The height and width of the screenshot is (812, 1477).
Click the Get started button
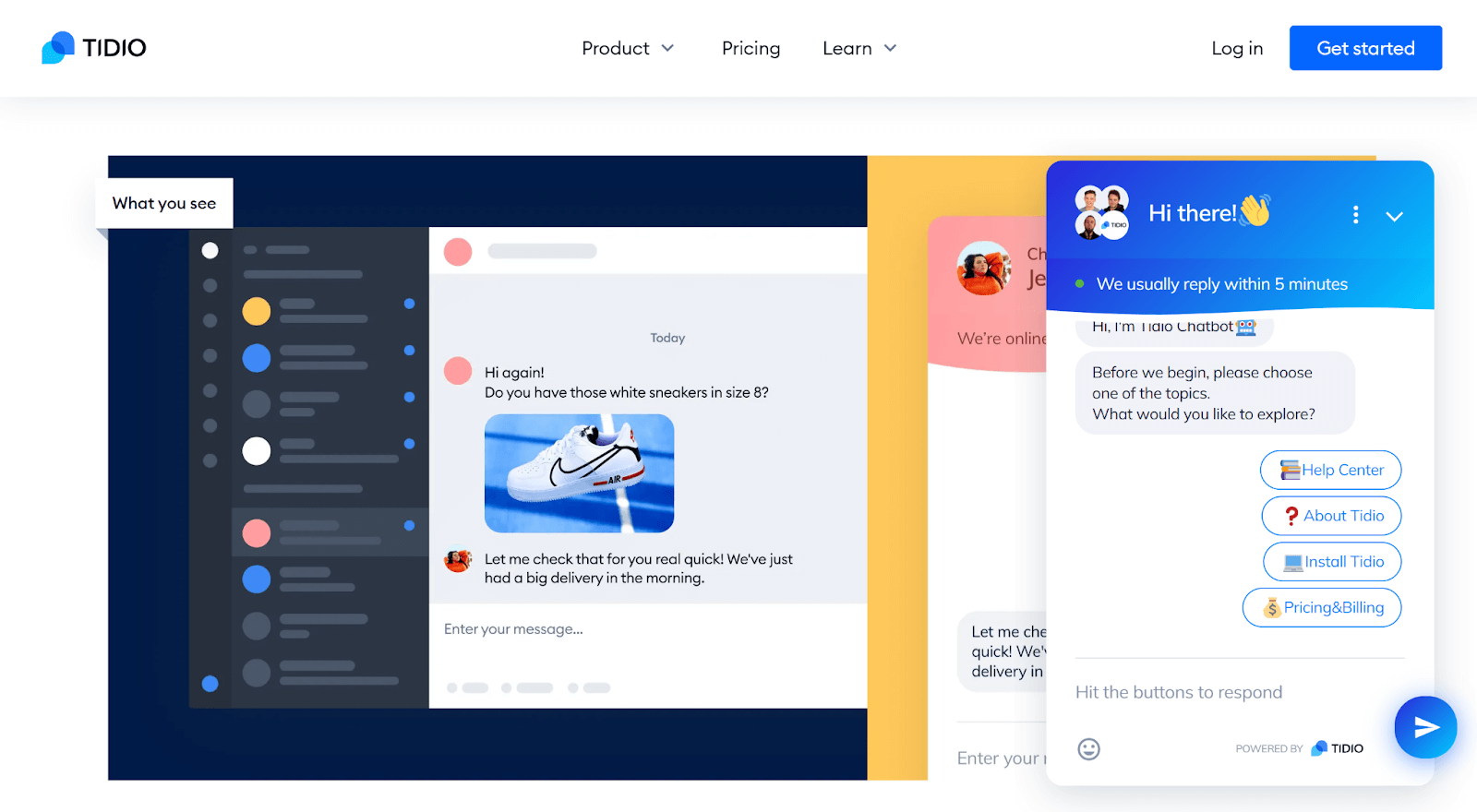(1365, 48)
